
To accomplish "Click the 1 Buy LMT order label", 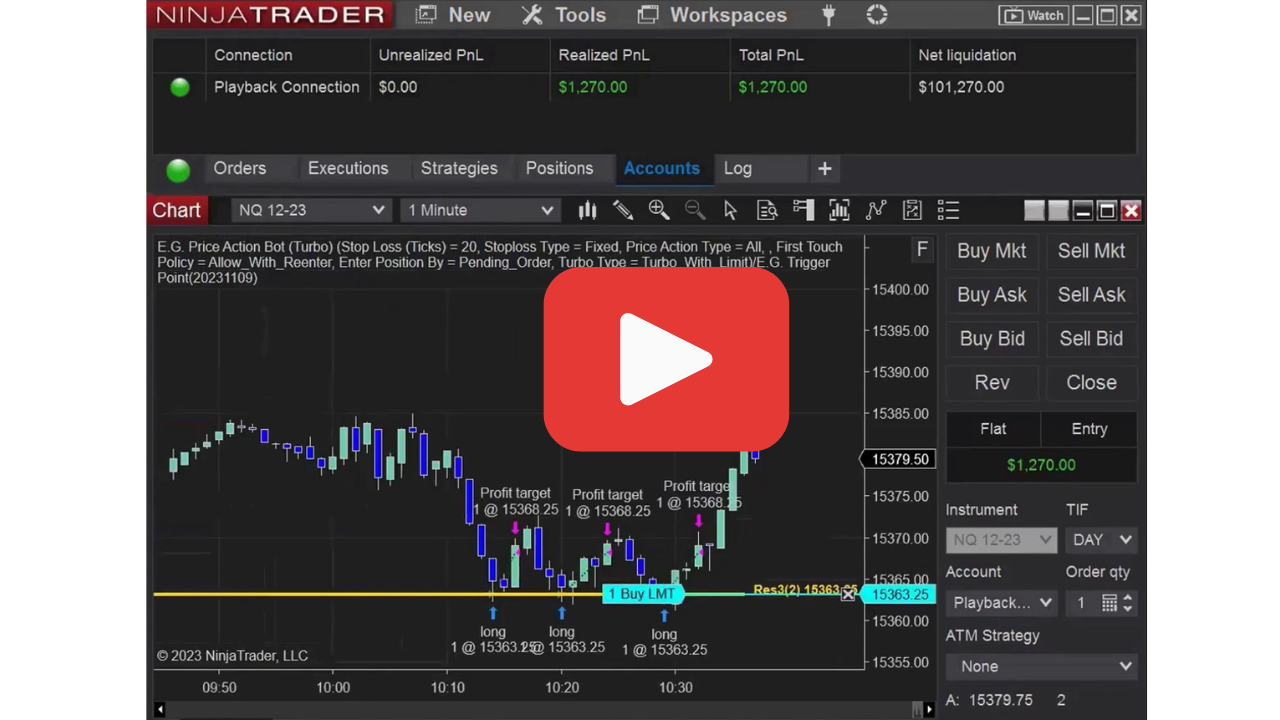I will point(642,594).
